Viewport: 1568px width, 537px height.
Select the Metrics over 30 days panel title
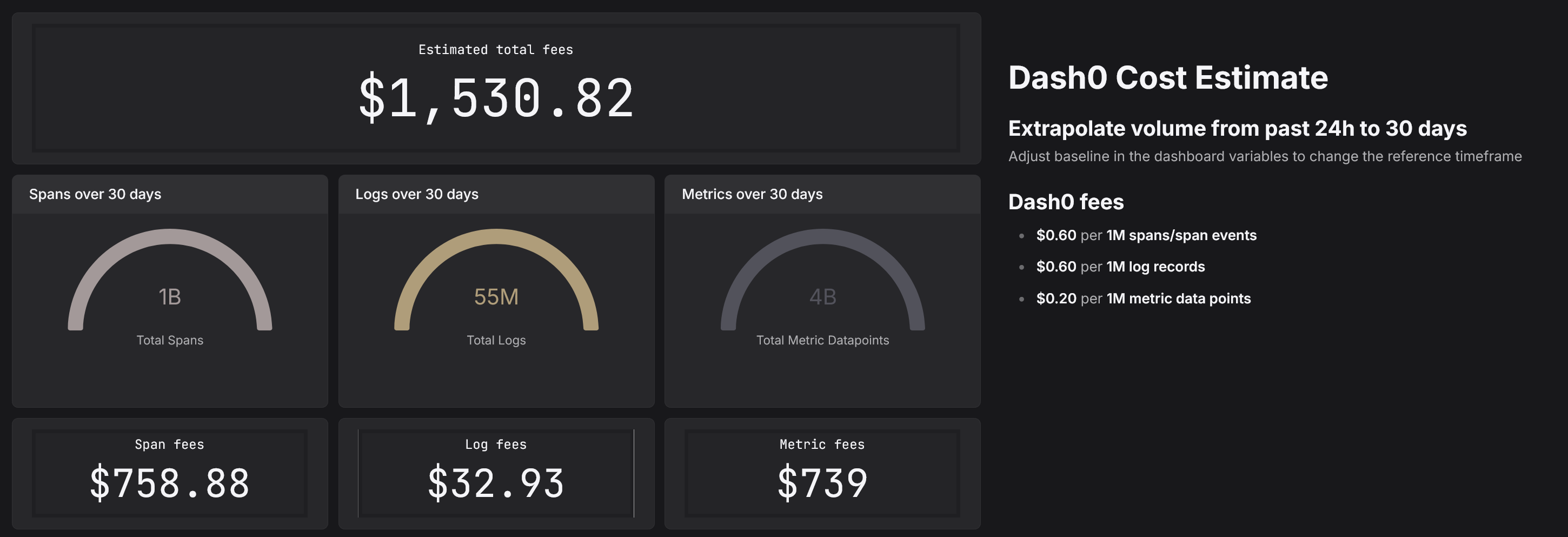pos(752,194)
